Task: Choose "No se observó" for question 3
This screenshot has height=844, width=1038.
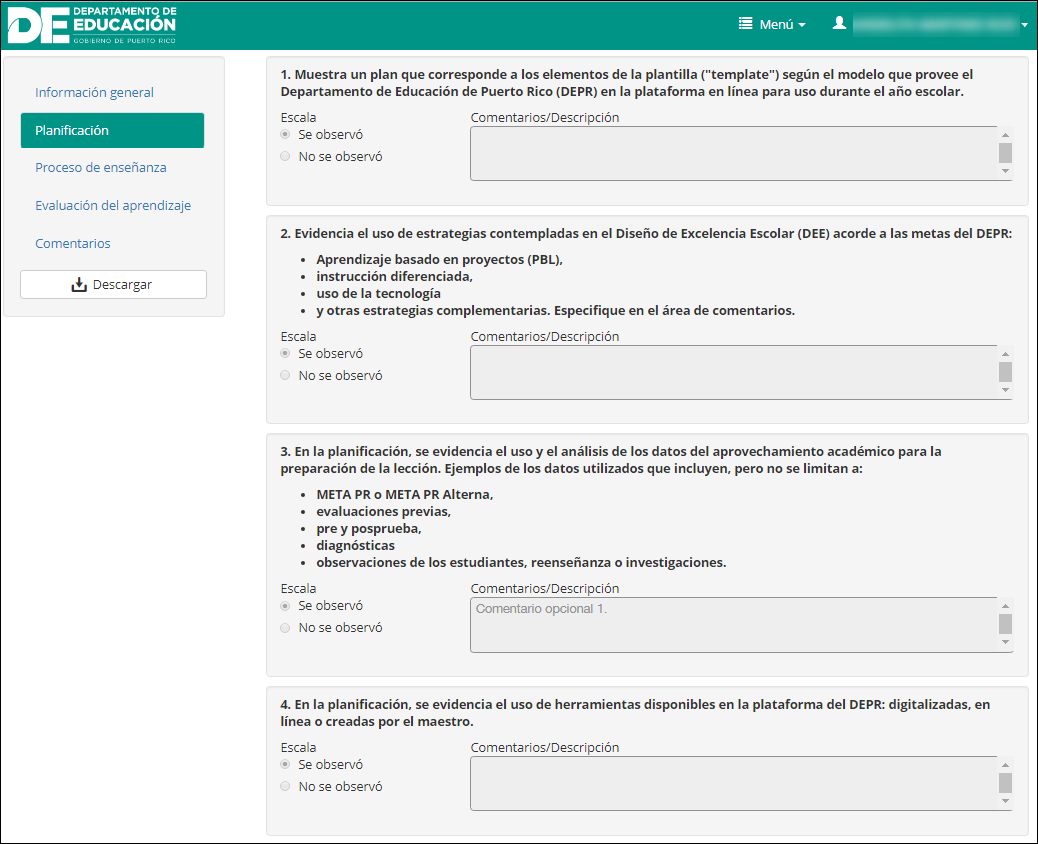Action: [x=286, y=628]
